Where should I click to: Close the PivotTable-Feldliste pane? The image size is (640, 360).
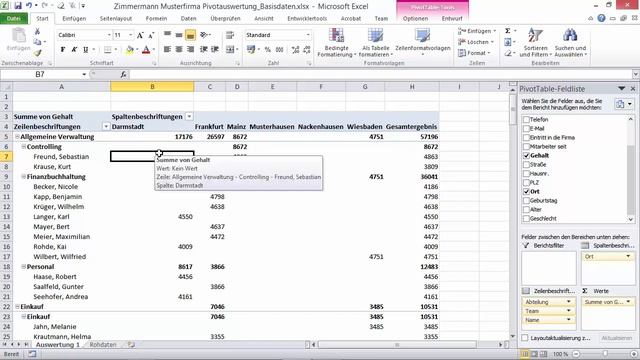[633, 89]
